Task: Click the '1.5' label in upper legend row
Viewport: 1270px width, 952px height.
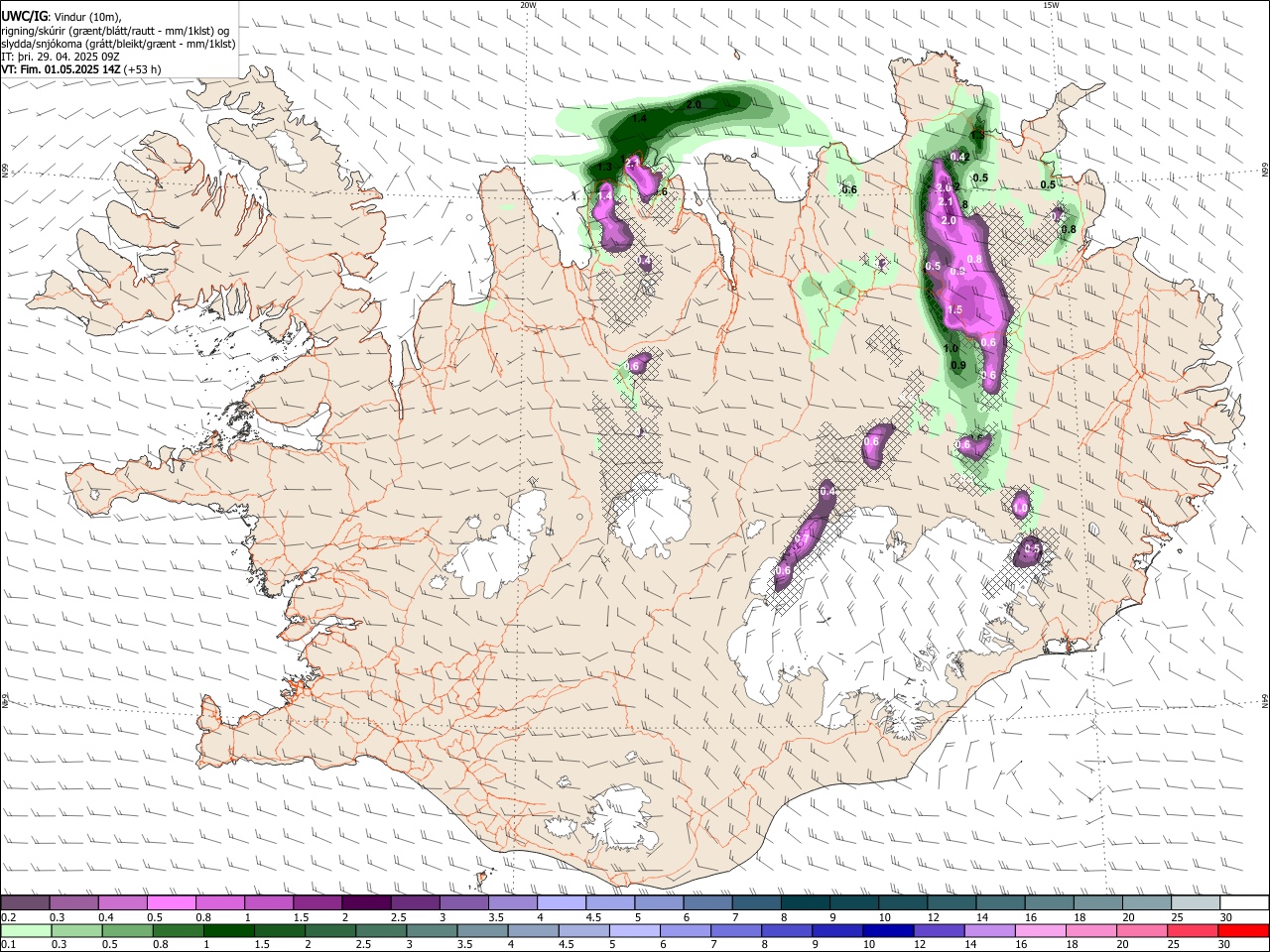Action: (300, 917)
